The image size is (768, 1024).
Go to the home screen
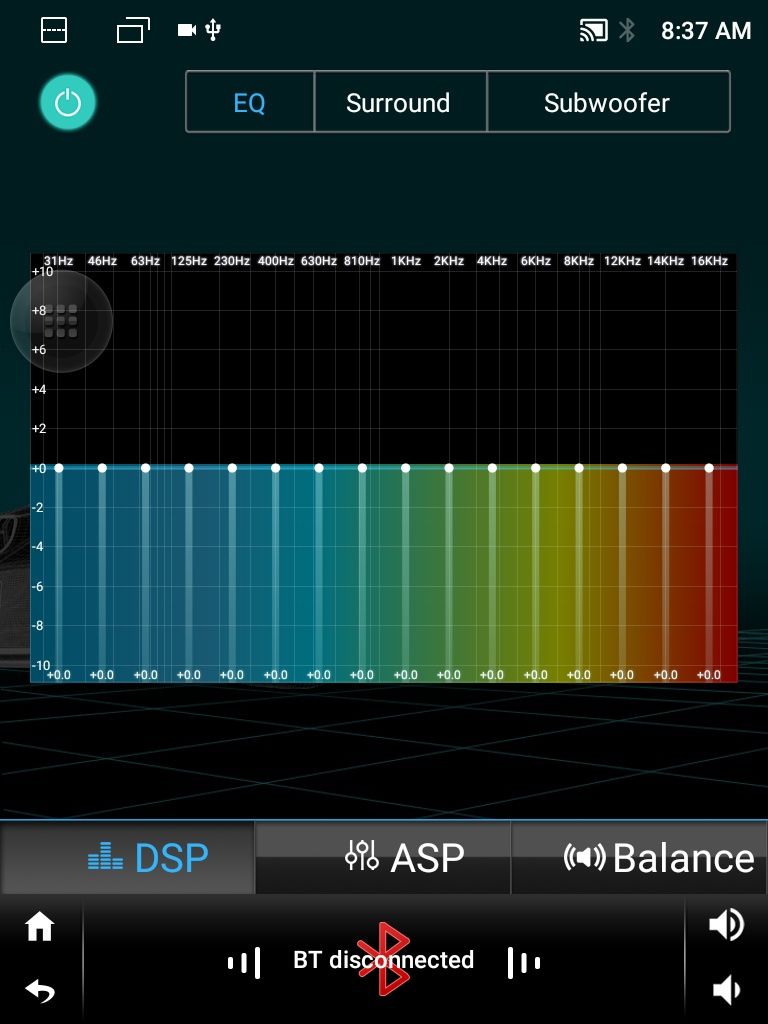click(x=40, y=926)
